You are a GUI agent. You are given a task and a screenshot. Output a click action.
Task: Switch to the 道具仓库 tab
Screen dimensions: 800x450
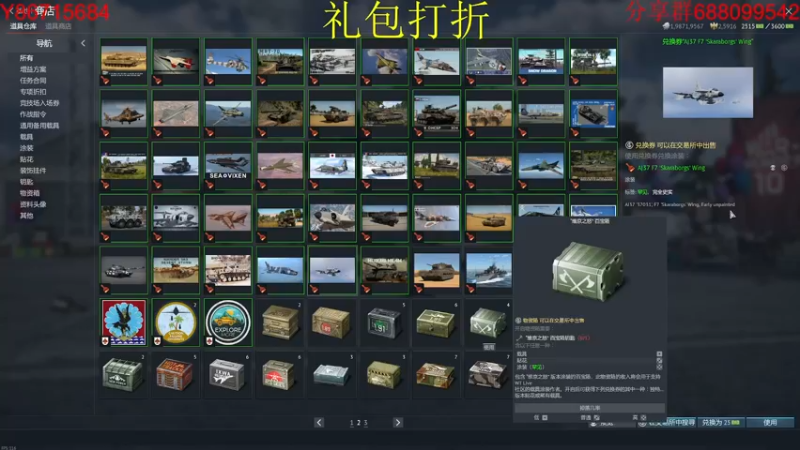point(23,26)
